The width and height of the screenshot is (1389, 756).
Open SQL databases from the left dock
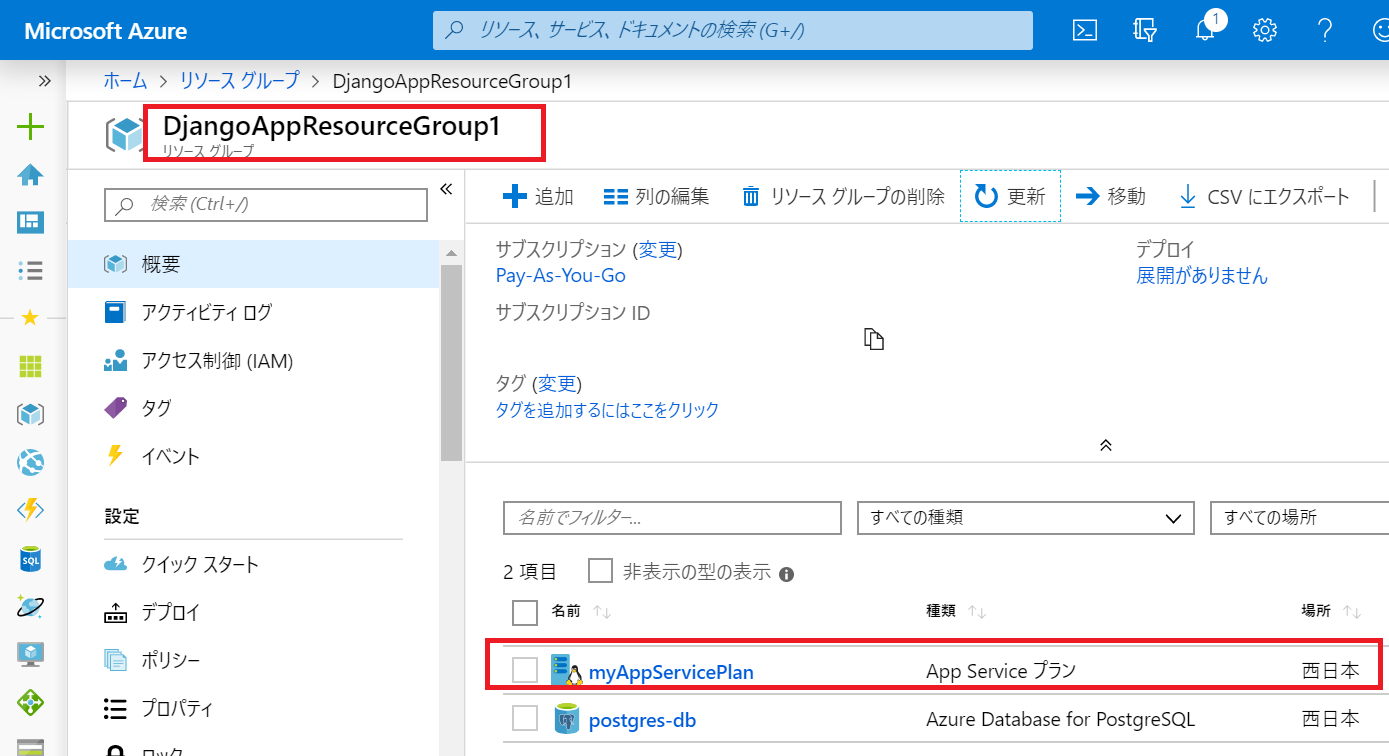(30, 559)
